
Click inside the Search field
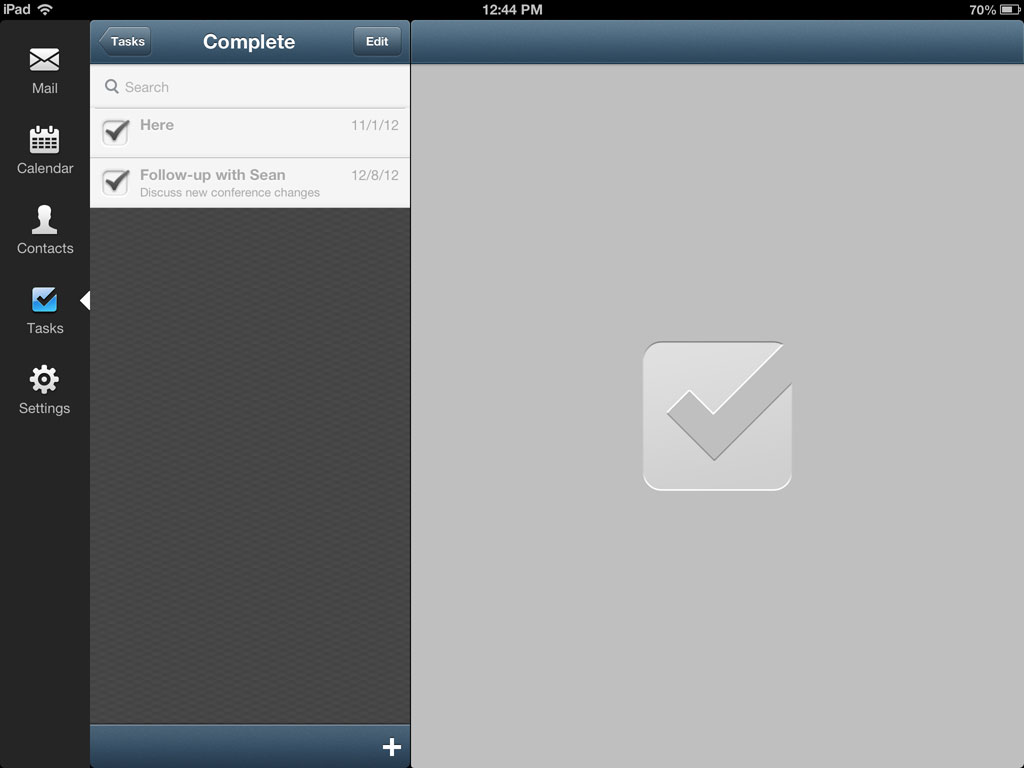pos(250,87)
